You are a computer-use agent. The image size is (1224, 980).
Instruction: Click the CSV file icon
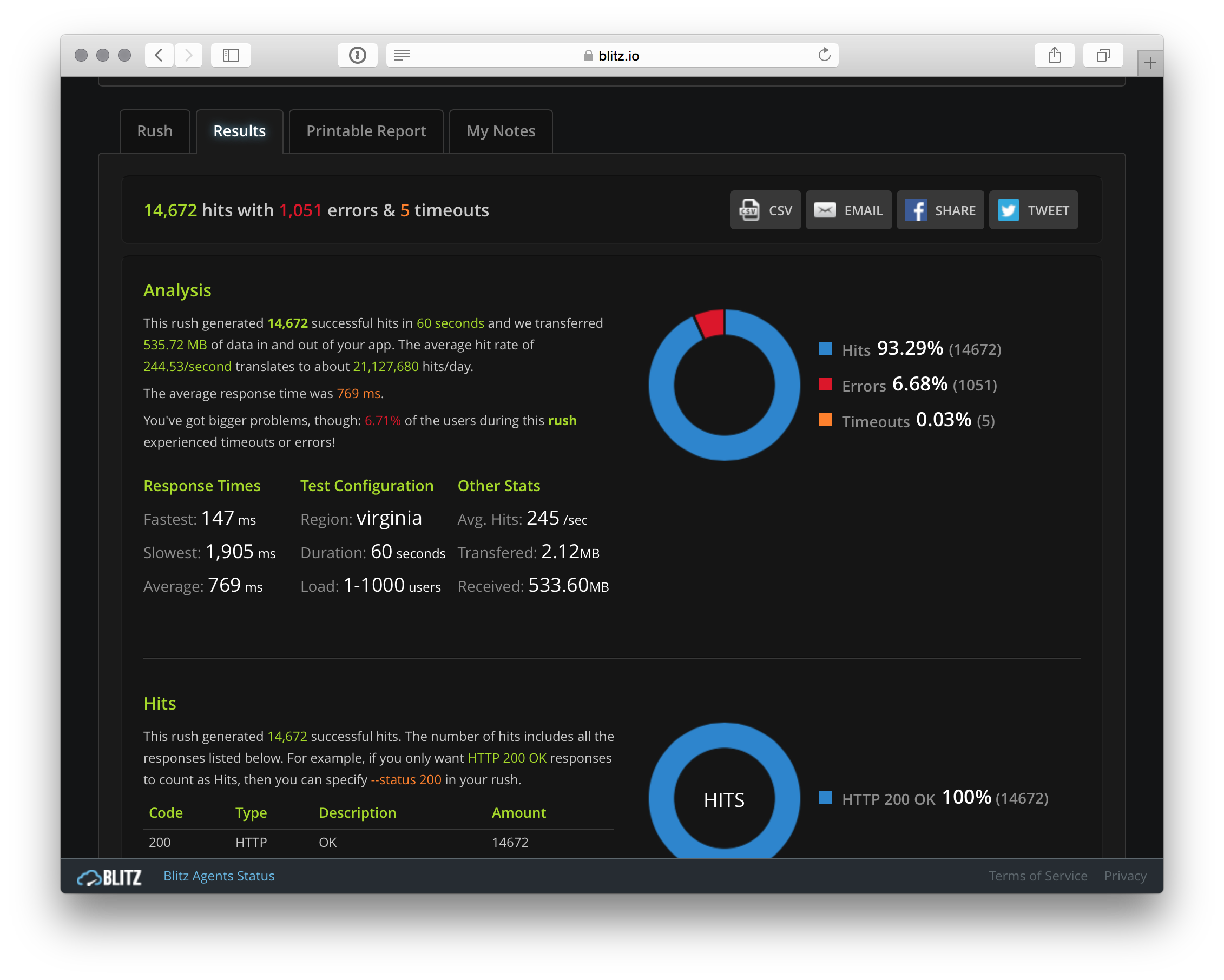pyautogui.click(x=749, y=210)
